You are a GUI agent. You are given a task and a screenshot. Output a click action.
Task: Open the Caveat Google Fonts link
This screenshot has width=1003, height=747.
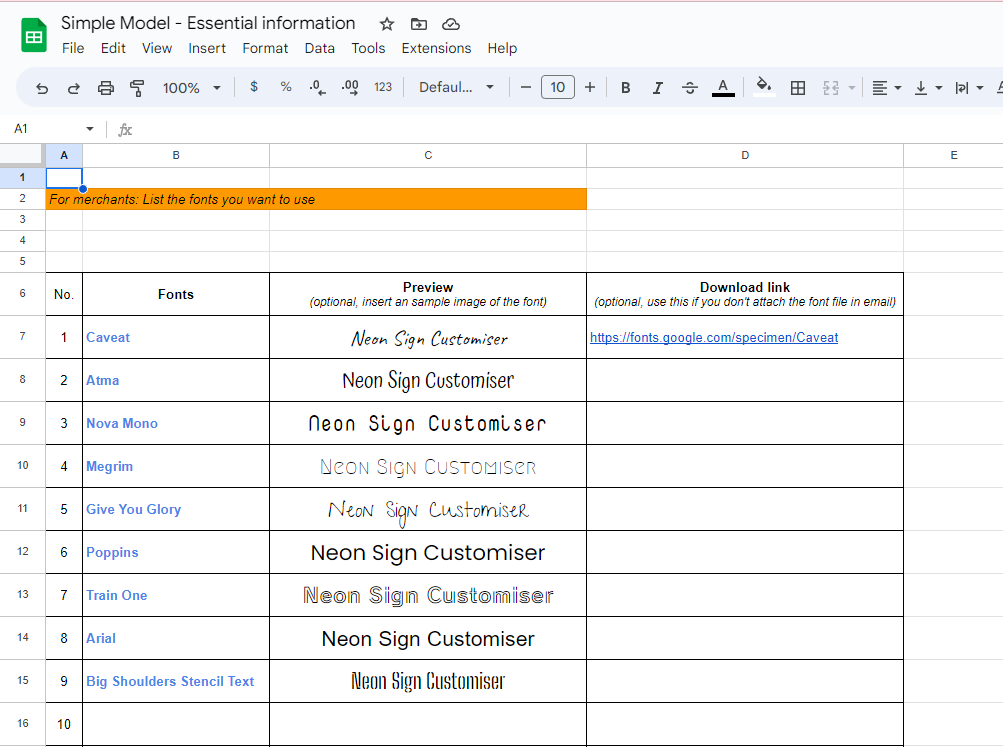tap(714, 338)
